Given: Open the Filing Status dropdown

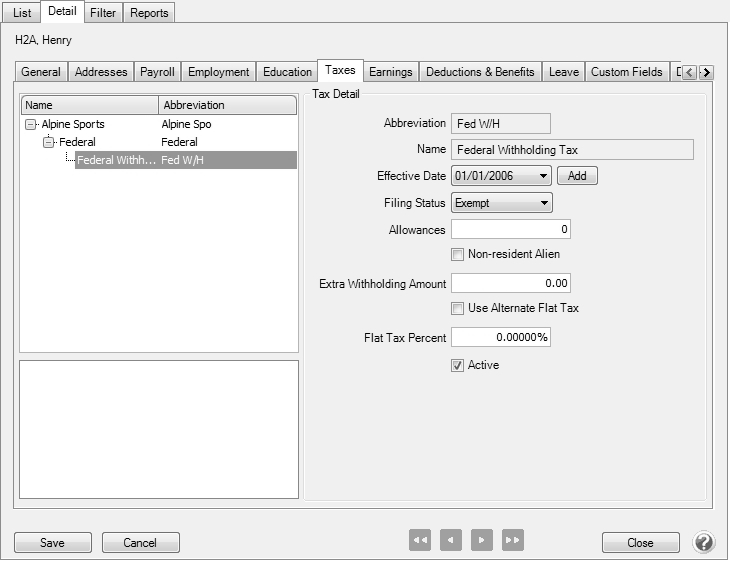Looking at the screenshot, I should [543, 203].
